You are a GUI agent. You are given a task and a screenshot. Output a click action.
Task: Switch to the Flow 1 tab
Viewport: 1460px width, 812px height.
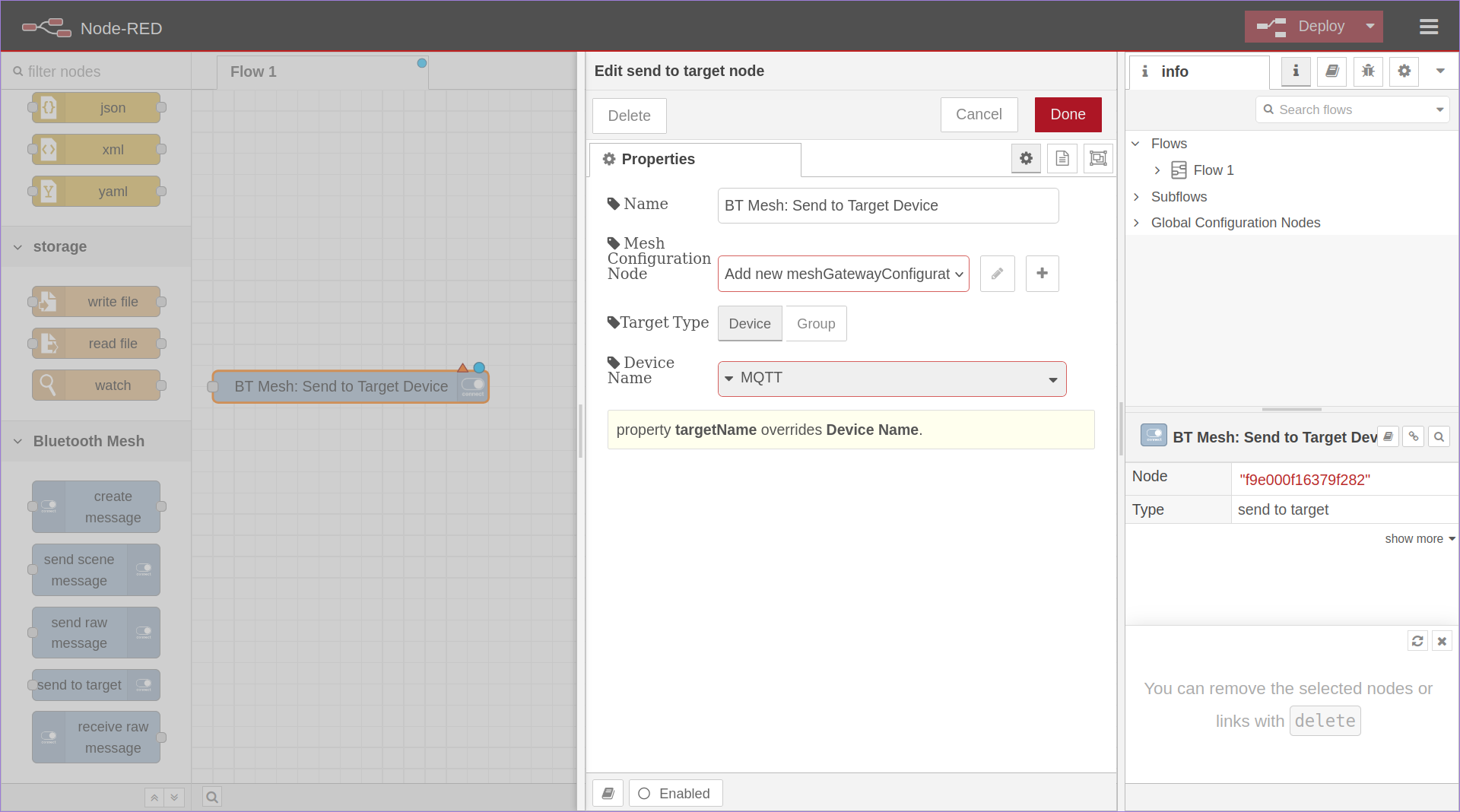[253, 71]
